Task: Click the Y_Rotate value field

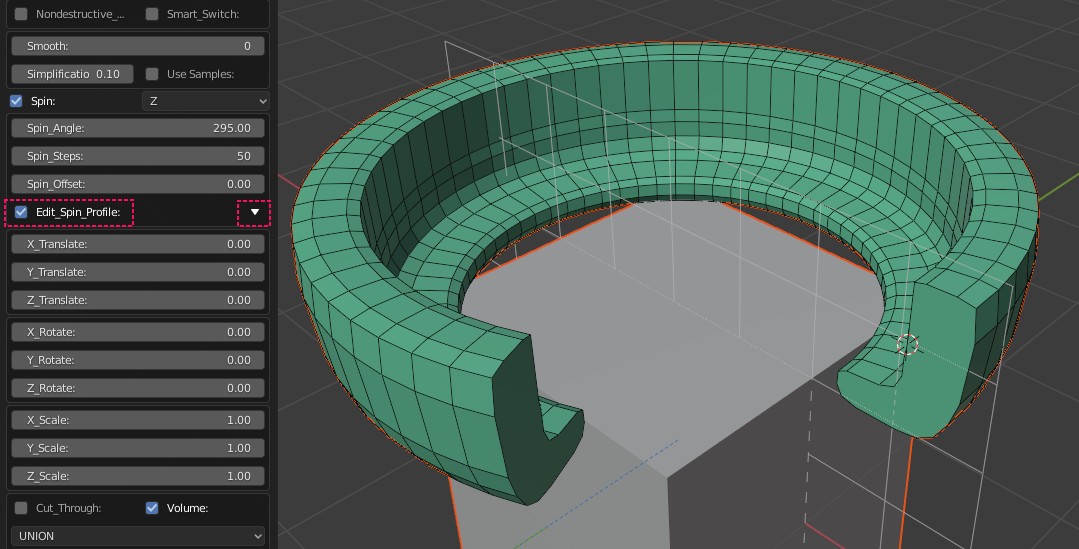Action: pyautogui.click(x=138, y=360)
